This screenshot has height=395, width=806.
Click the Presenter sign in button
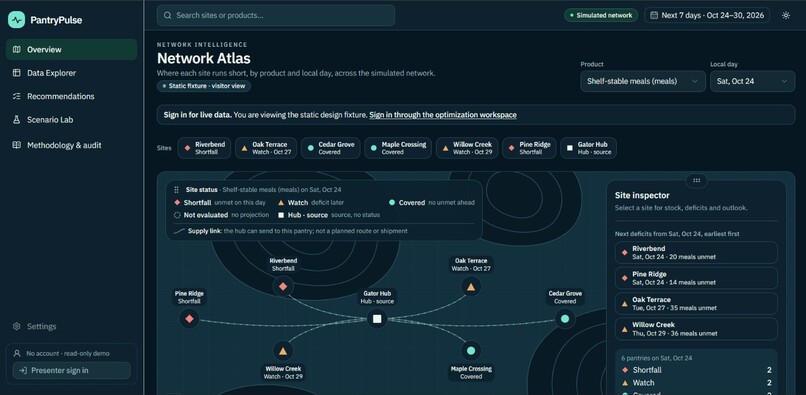71,370
